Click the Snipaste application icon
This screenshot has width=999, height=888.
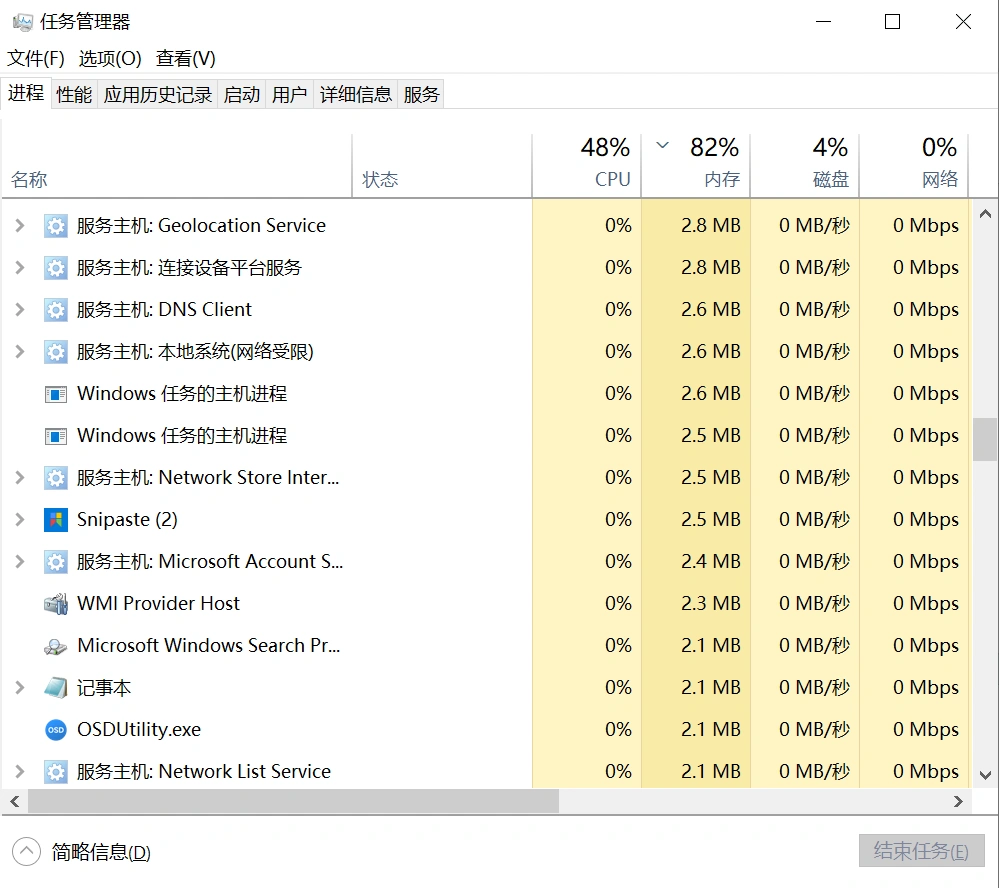(x=56, y=520)
